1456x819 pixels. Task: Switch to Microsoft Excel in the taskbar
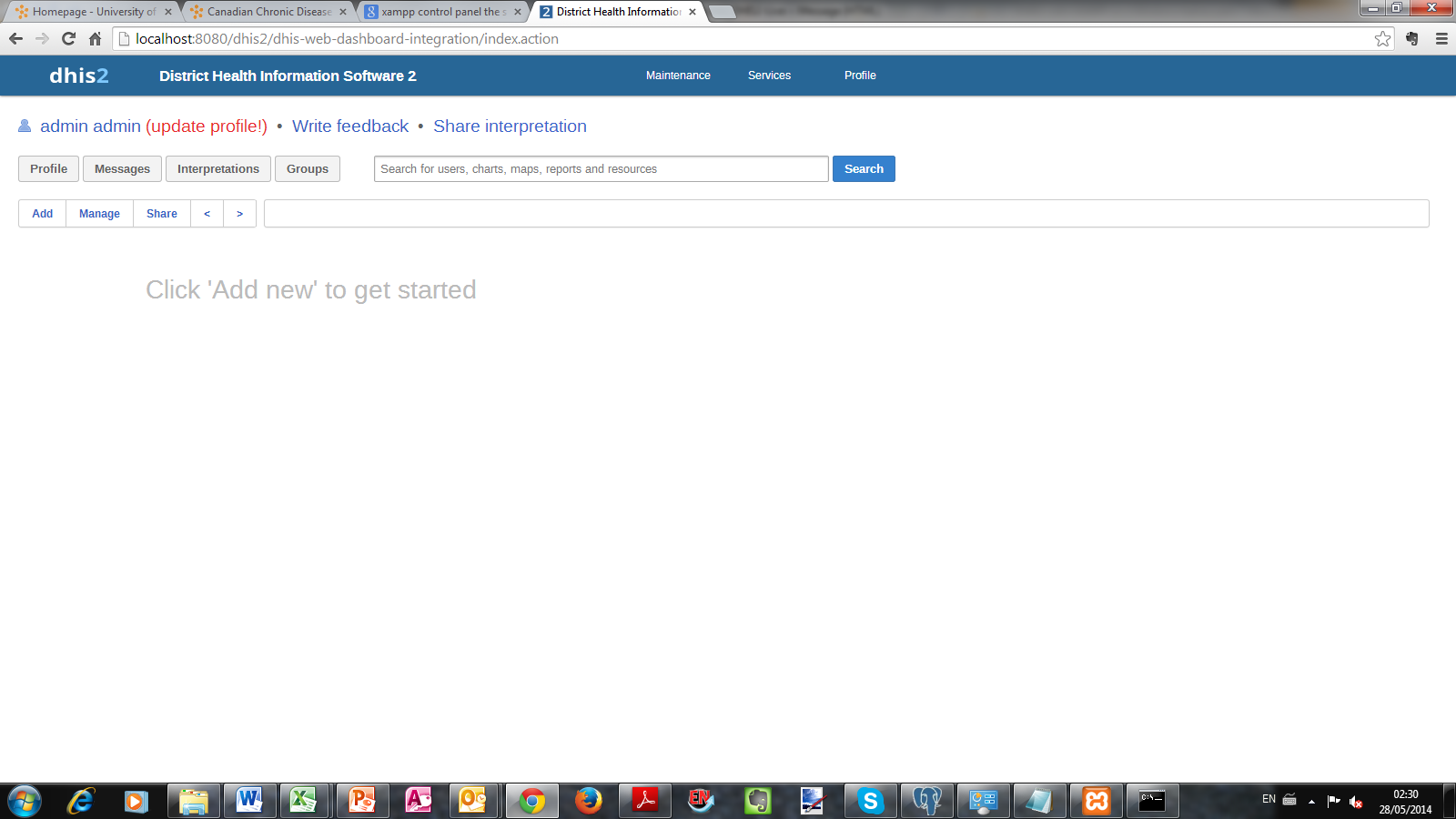click(304, 801)
